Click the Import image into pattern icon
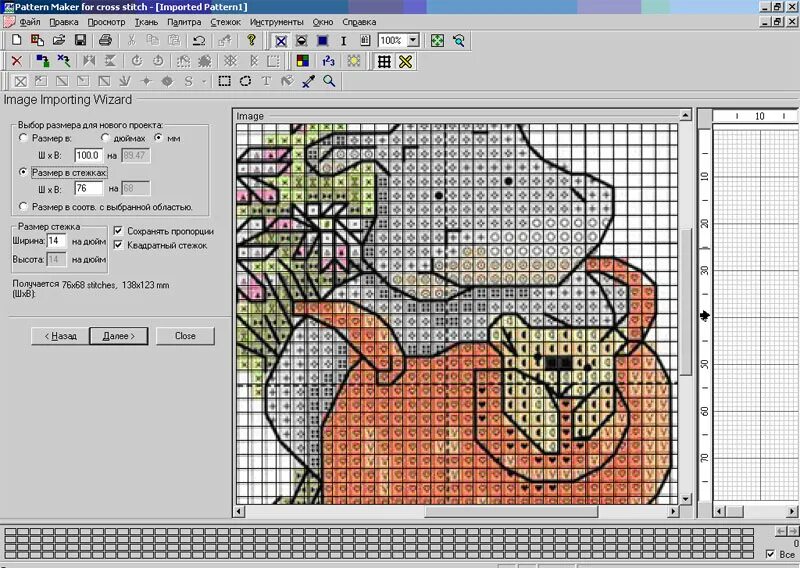This screenshot has width=800, height=568. pos(37,40)
